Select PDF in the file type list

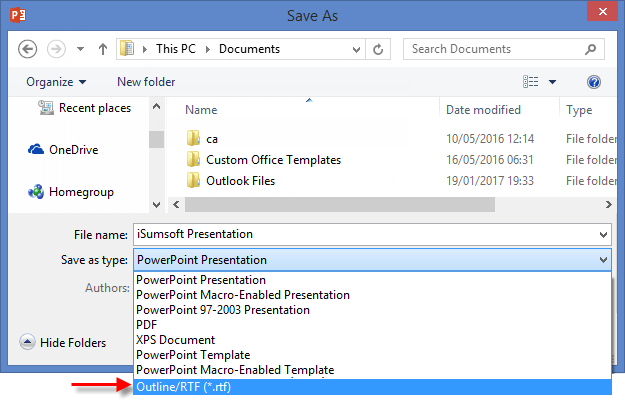[148, 325]
